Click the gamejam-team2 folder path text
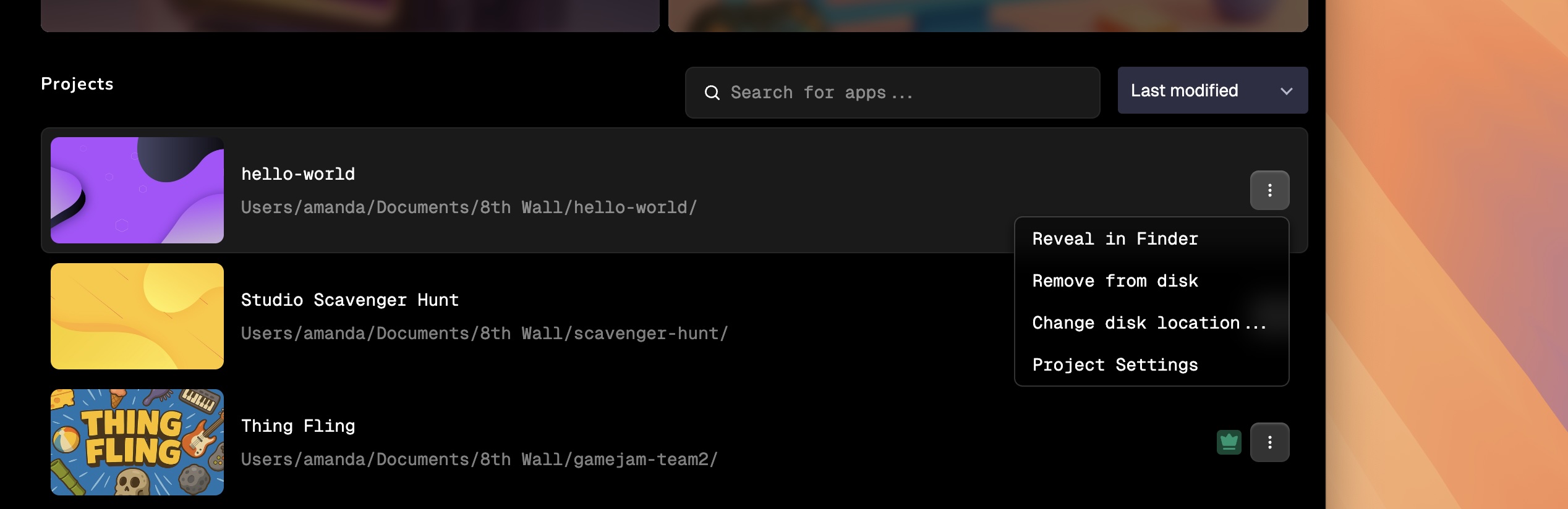Screen dimensions: 1568x509 pyautogui.click(x=479, y=460)
